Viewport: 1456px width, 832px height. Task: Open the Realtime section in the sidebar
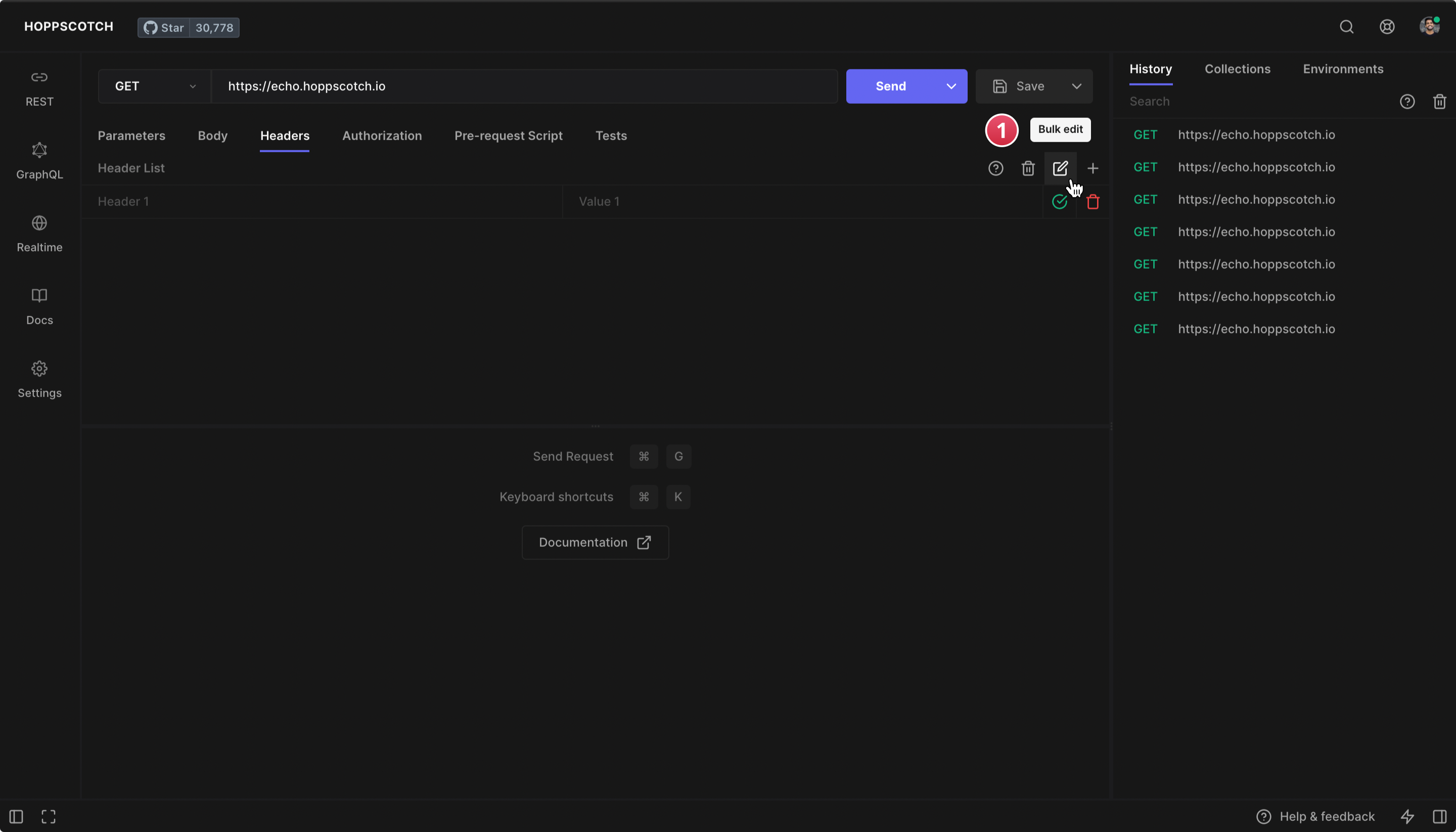pos(39,234)
